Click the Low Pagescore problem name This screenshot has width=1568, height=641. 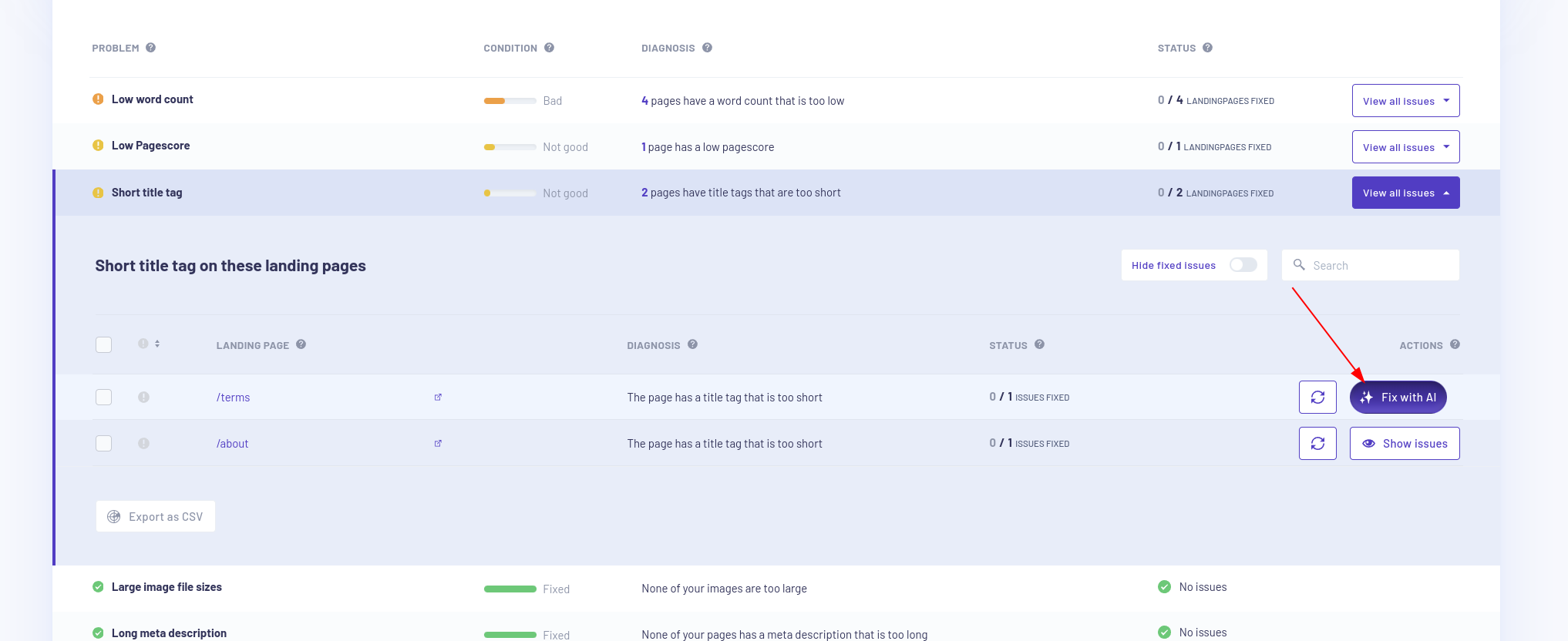(150, 146)
